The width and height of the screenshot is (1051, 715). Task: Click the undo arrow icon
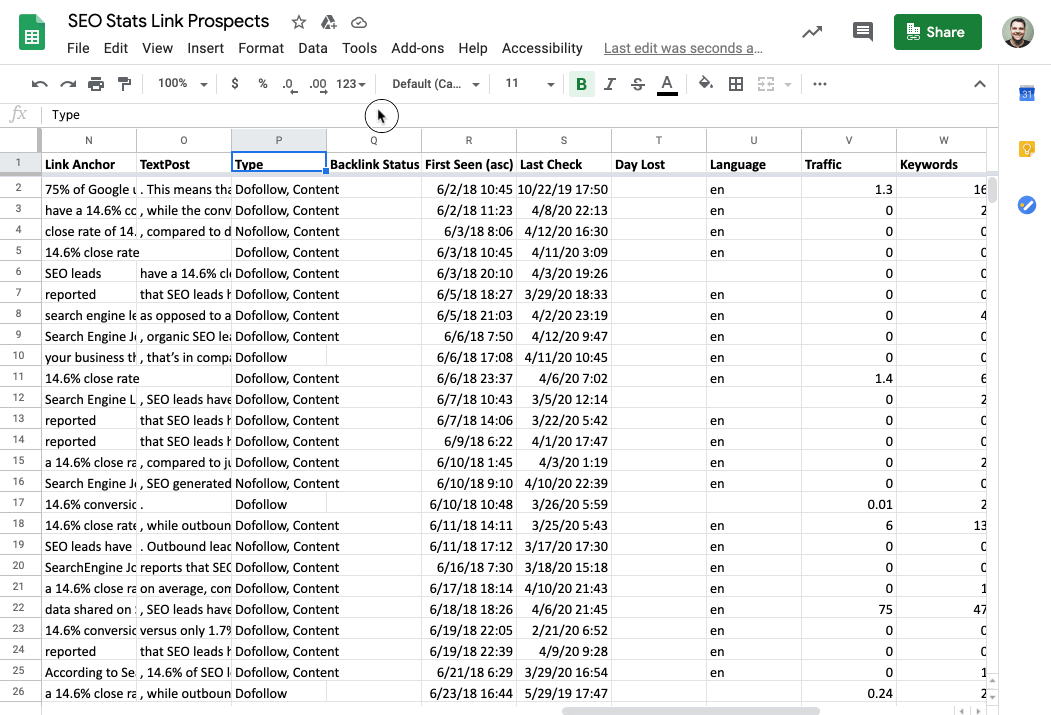coord(40,84)
